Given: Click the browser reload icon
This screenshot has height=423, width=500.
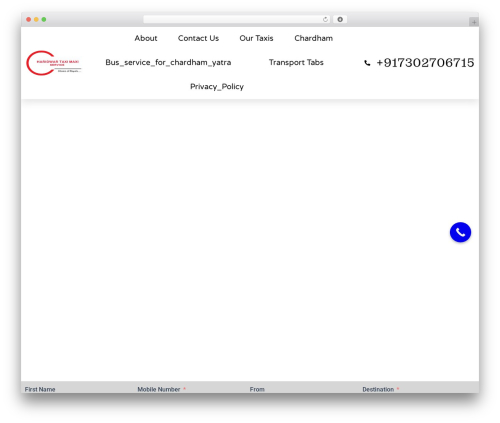Looking at the screenshot, I should point(325,20).
